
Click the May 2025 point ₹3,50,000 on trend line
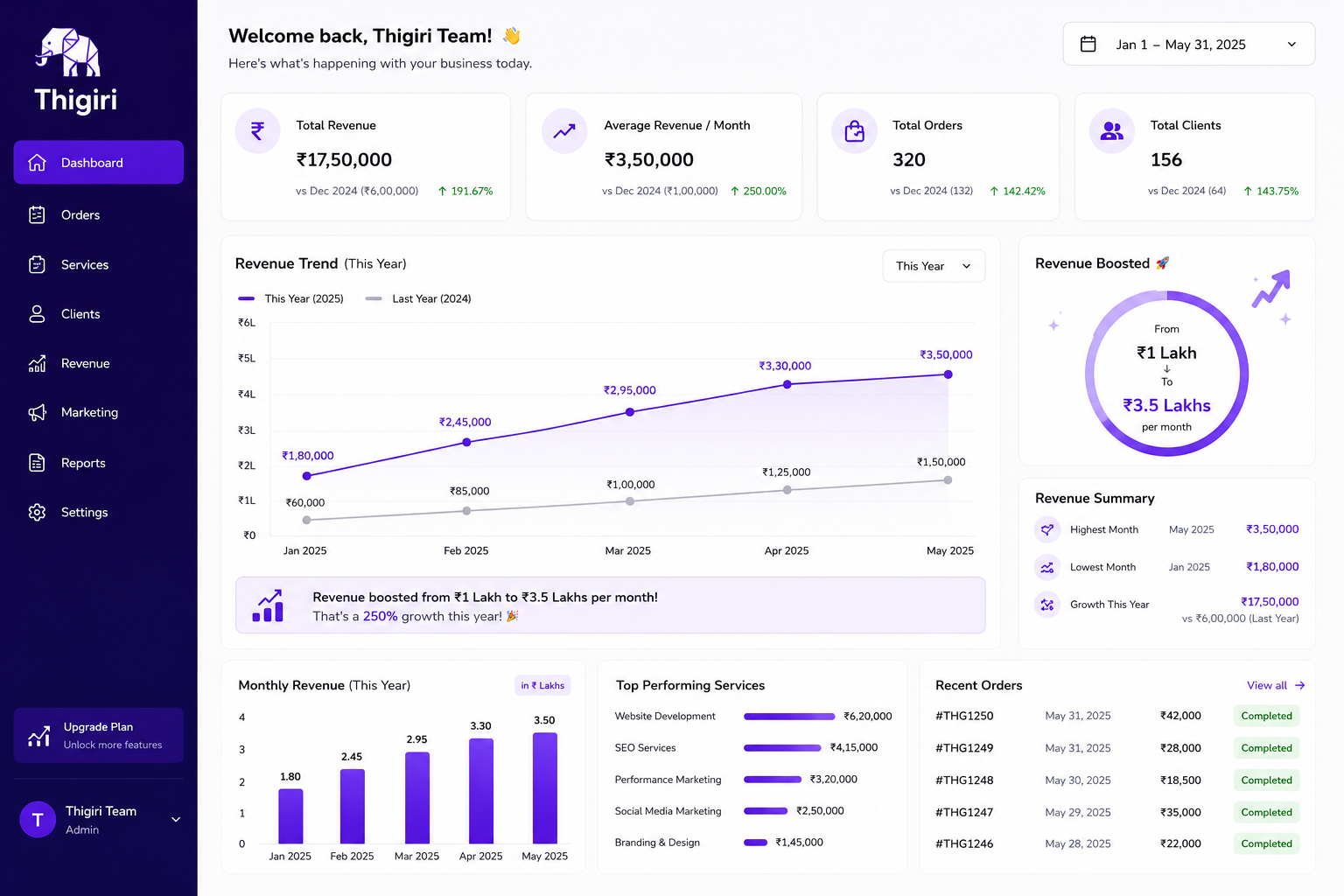click(x=948, y=374)
